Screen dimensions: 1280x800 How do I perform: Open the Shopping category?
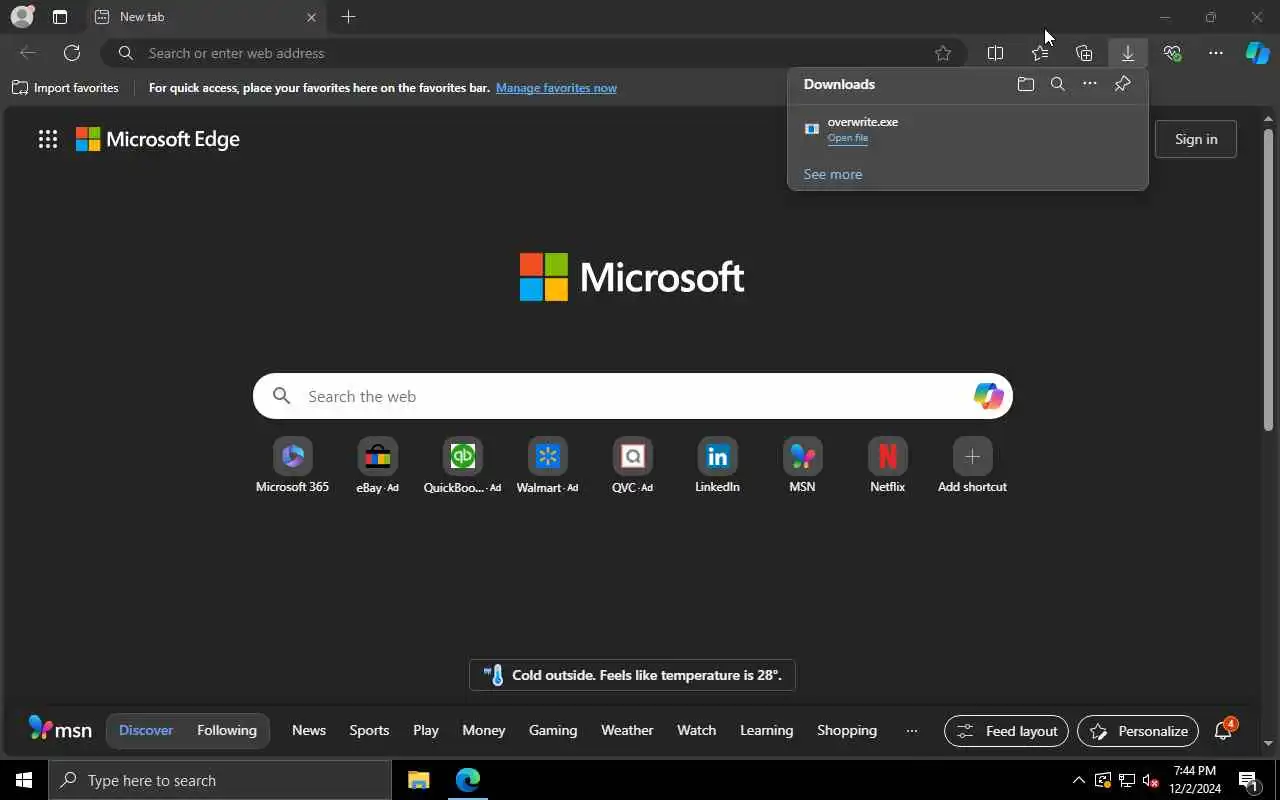[847, 730]
